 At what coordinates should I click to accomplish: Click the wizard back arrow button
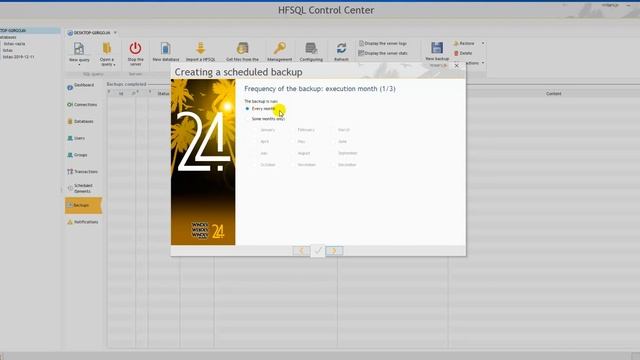coord(301,251)
